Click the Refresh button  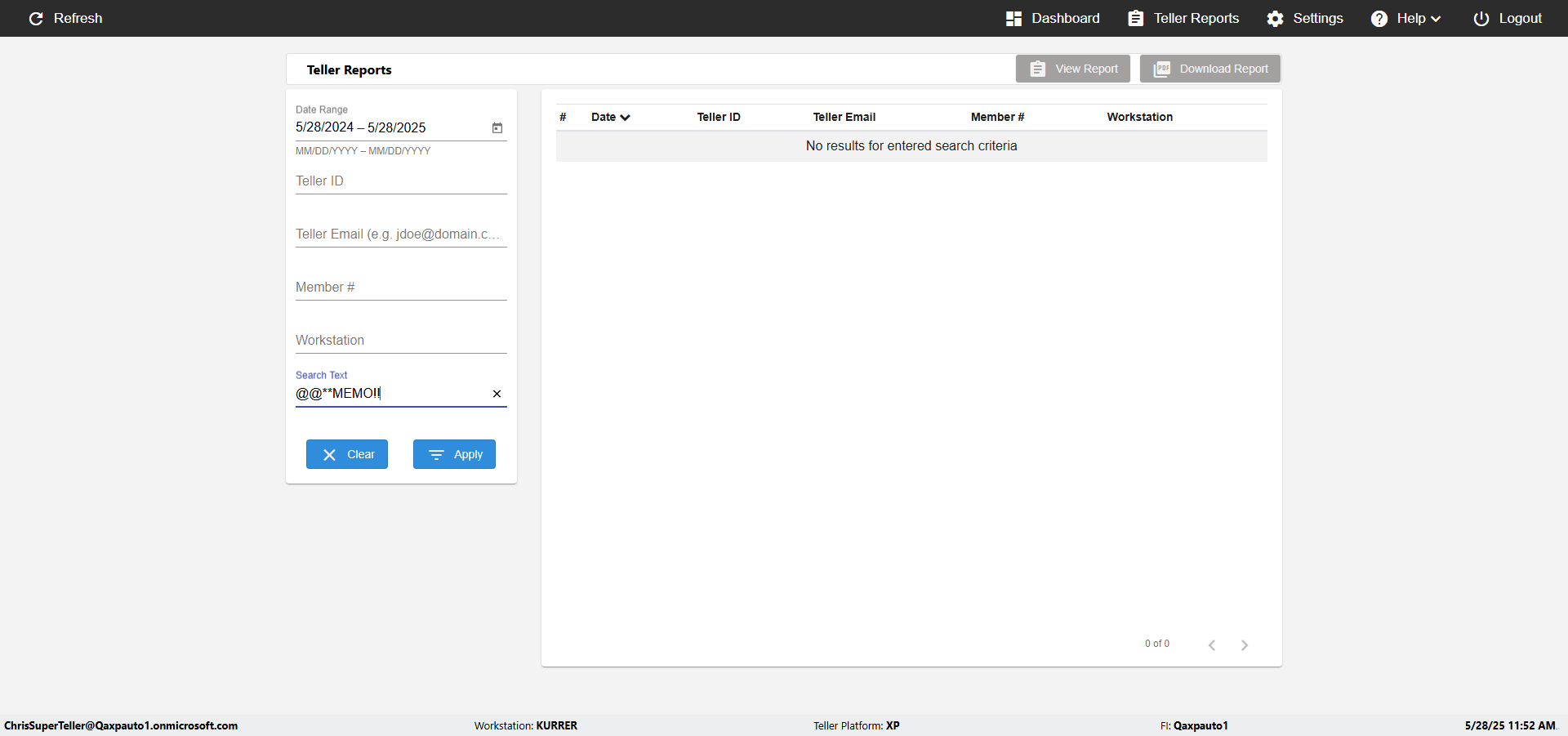click(65, 18)
